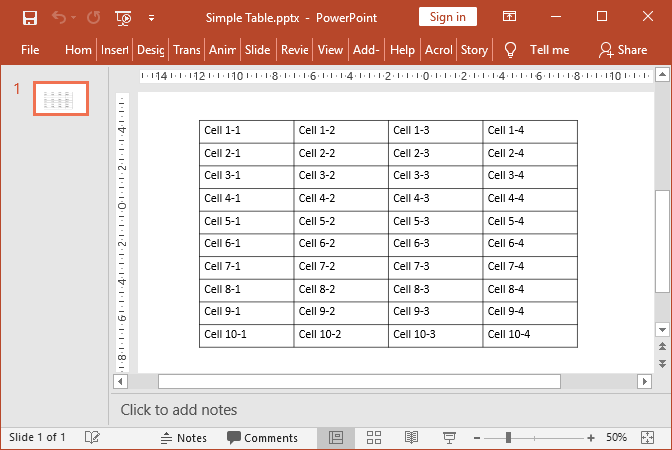This screenshot has height=450, width=672.
Task: Toggle the Notes pane
Action: (183, 437)
